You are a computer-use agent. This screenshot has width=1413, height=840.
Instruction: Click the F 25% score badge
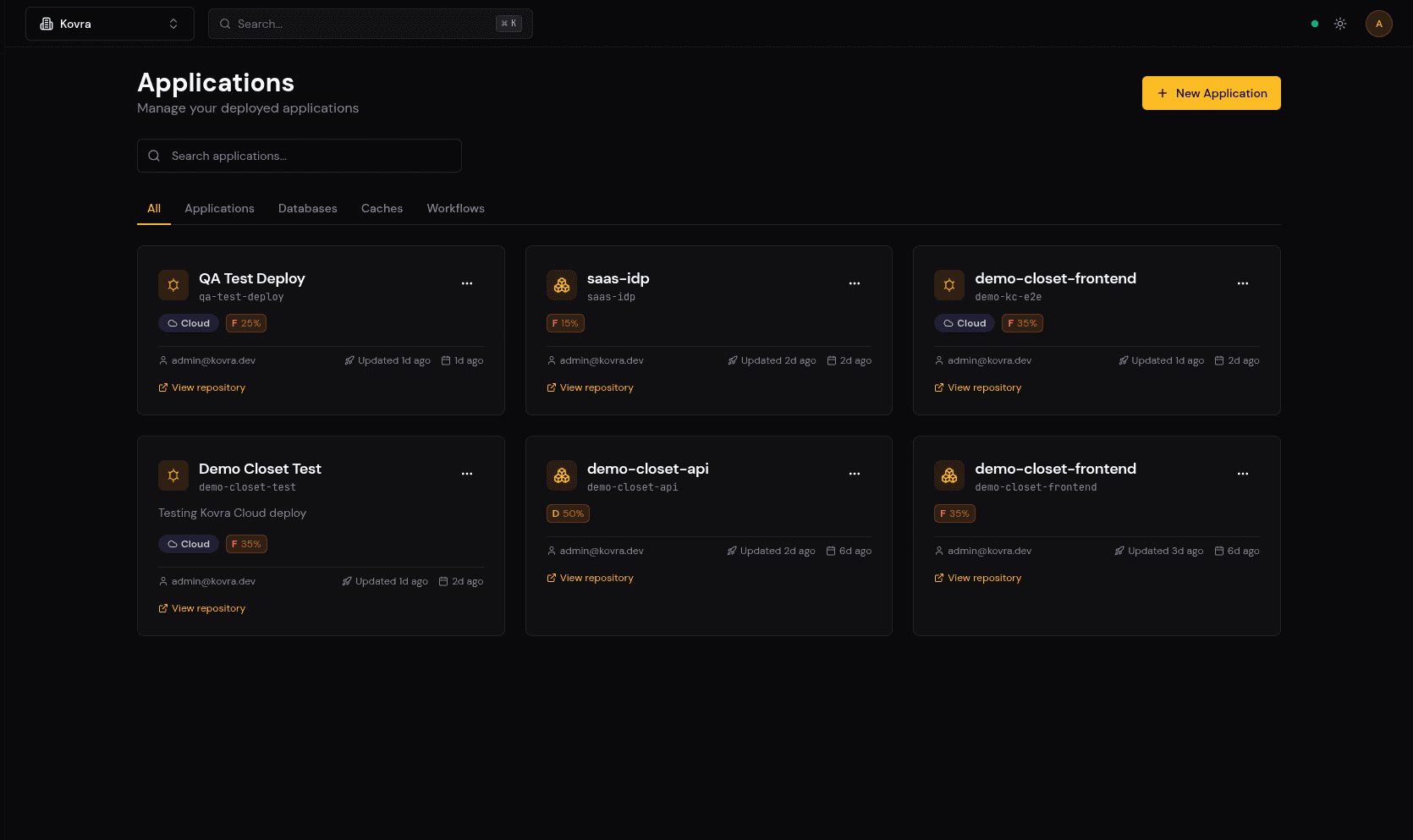[246, 323]
